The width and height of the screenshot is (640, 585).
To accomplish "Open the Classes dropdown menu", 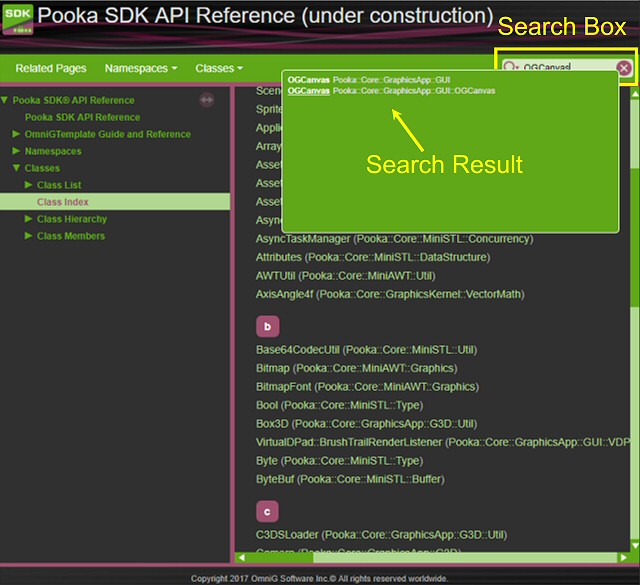I will click(x=219, y=68).
